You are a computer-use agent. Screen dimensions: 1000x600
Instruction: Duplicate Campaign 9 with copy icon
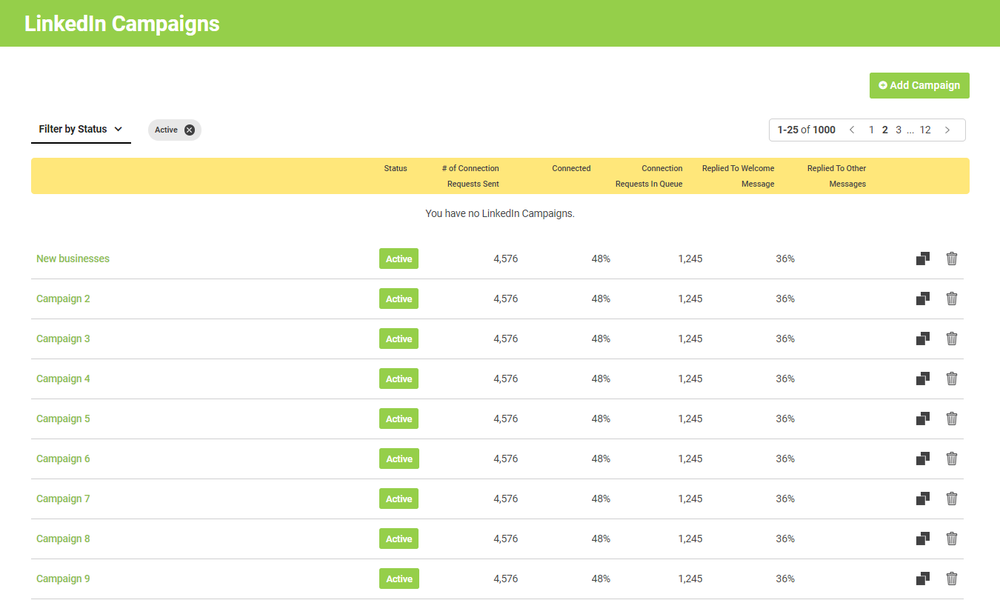coord(923,578)
